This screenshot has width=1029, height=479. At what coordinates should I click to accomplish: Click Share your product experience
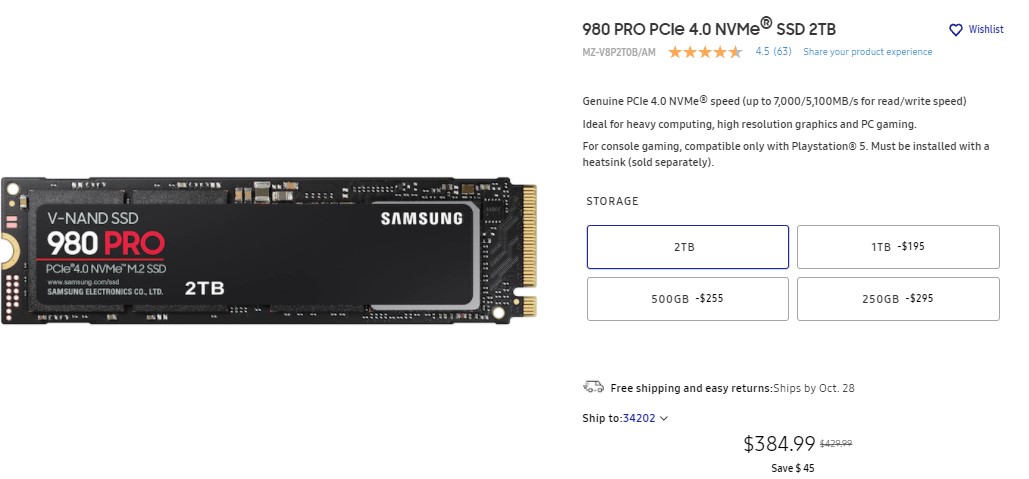click(867, 52)
